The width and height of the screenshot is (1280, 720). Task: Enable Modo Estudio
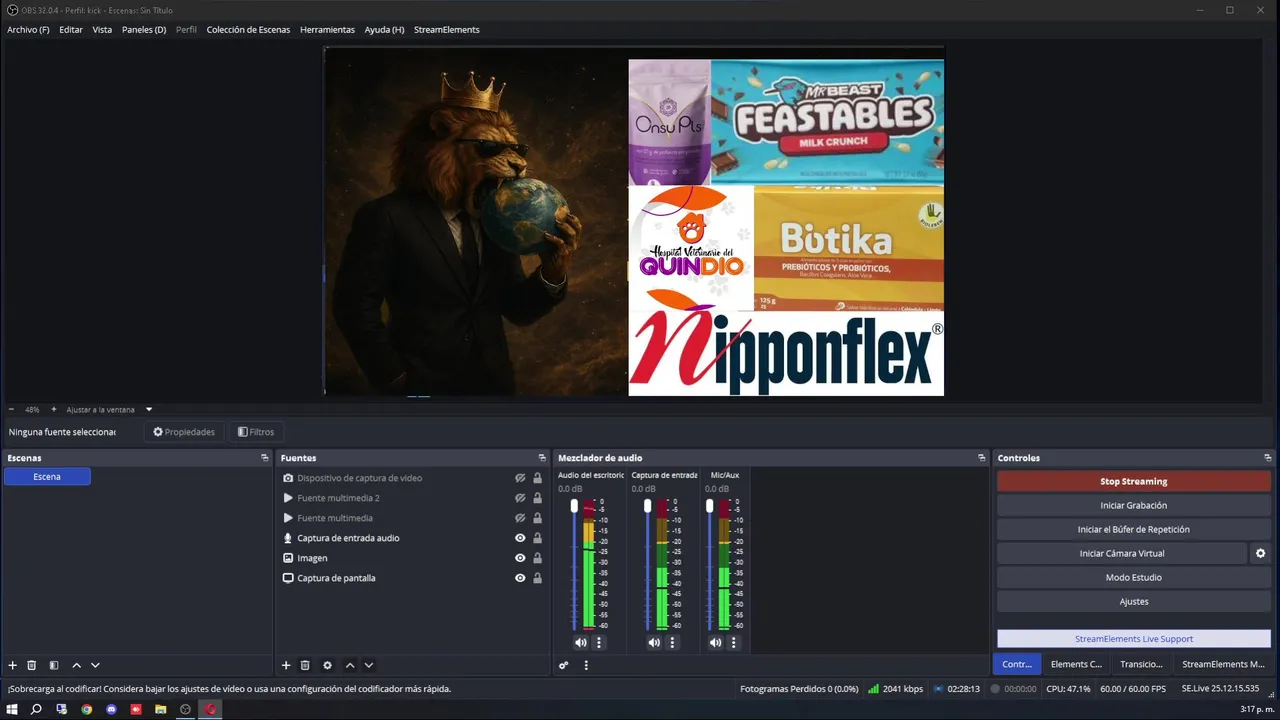[1134, 577]
